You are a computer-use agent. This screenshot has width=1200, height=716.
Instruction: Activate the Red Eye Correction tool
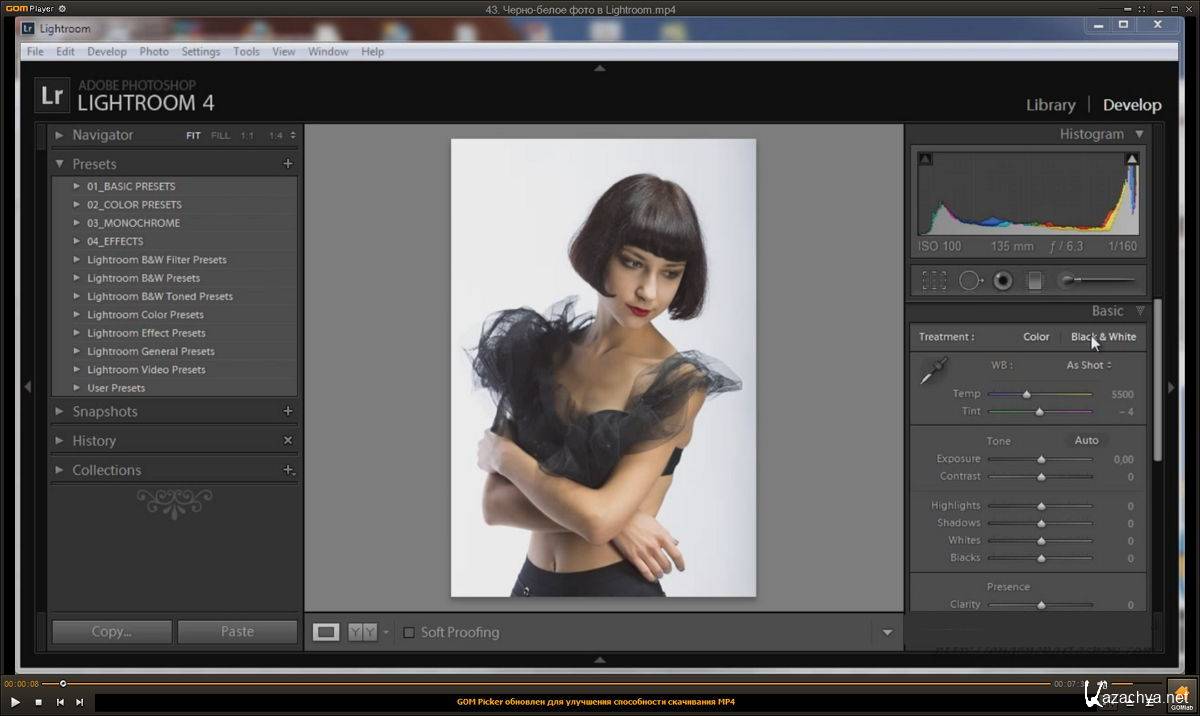(1003, 281)
